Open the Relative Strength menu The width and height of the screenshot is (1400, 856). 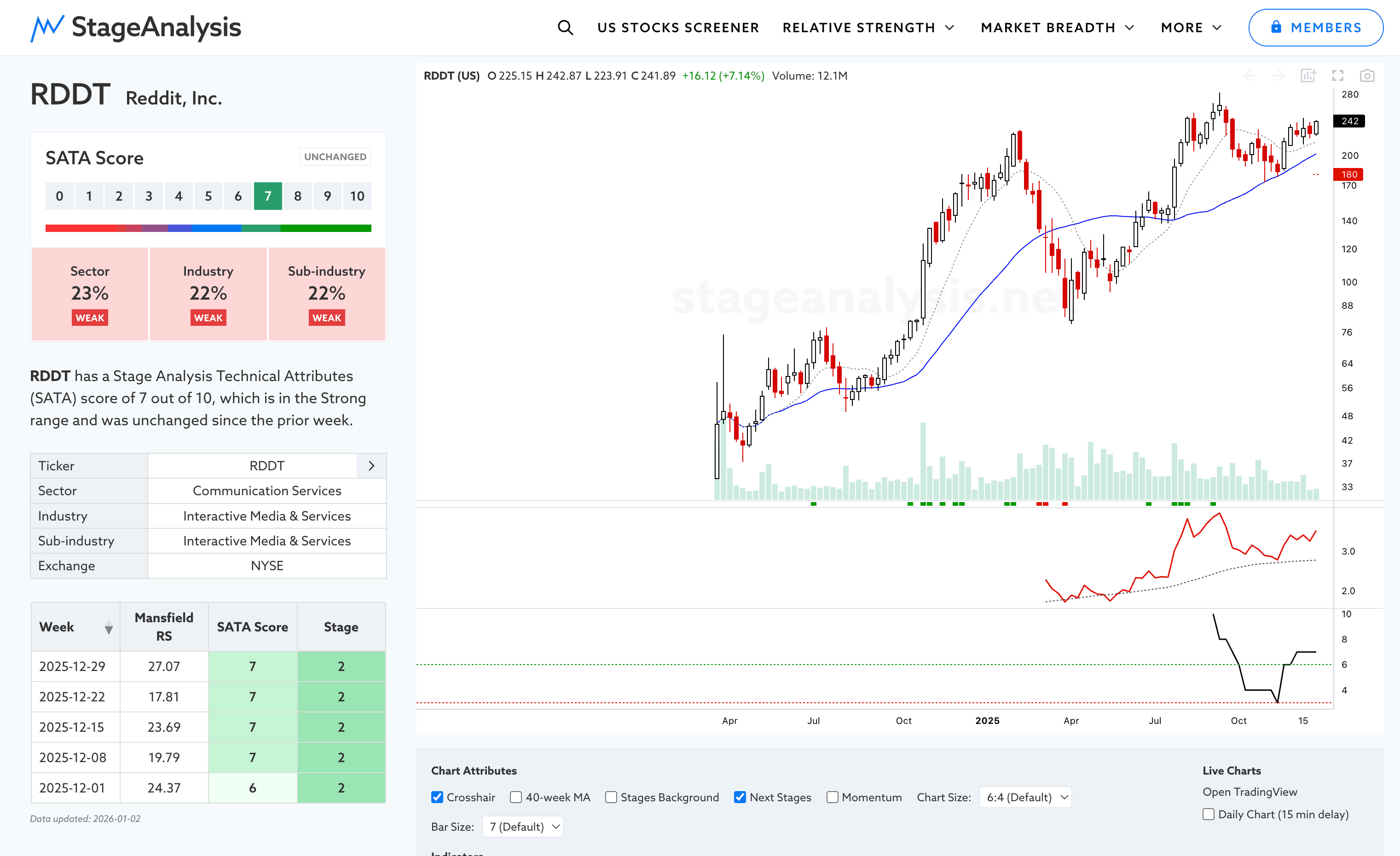pos(868,27)
